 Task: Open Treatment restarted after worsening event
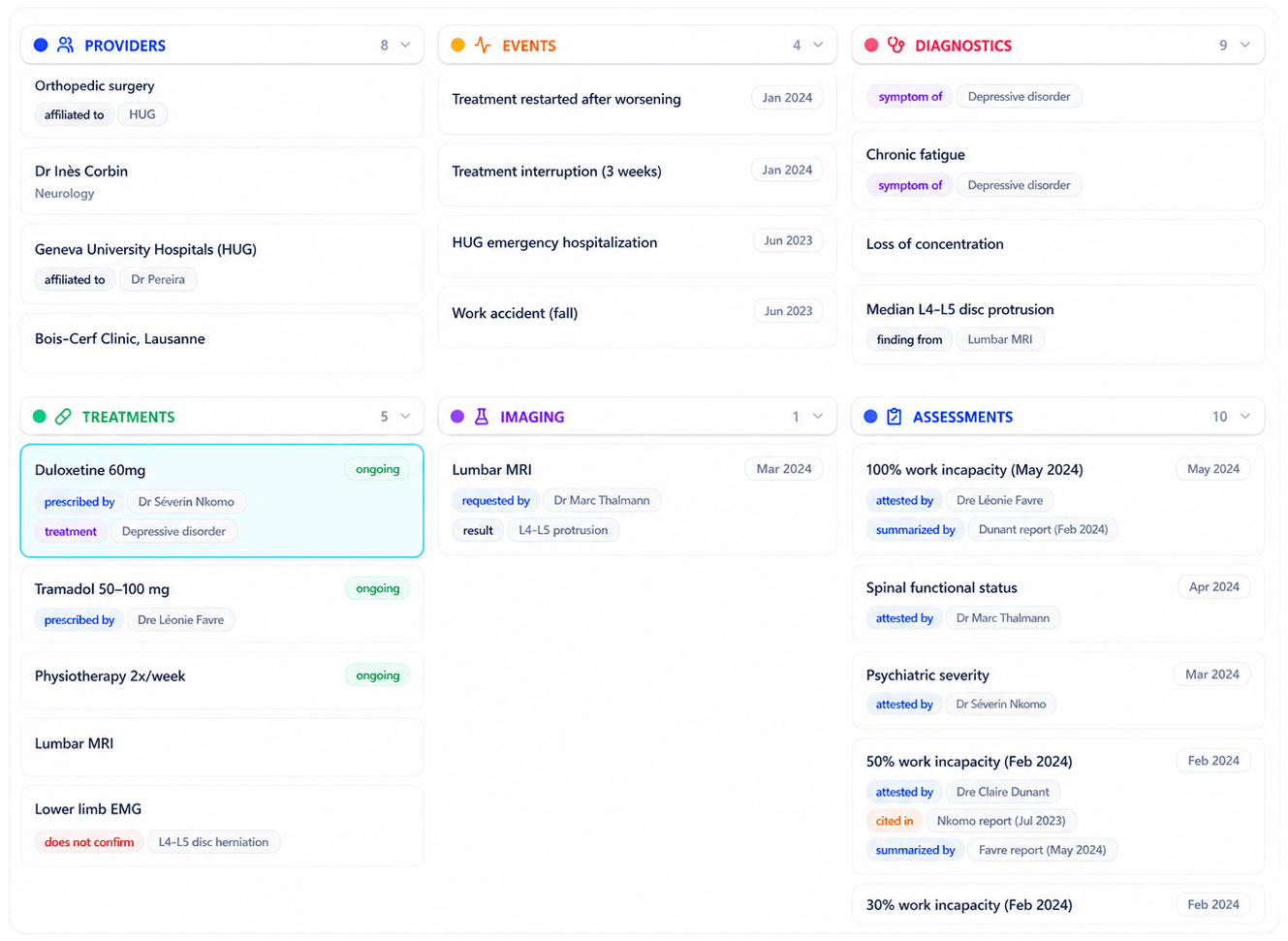[637, 103]
